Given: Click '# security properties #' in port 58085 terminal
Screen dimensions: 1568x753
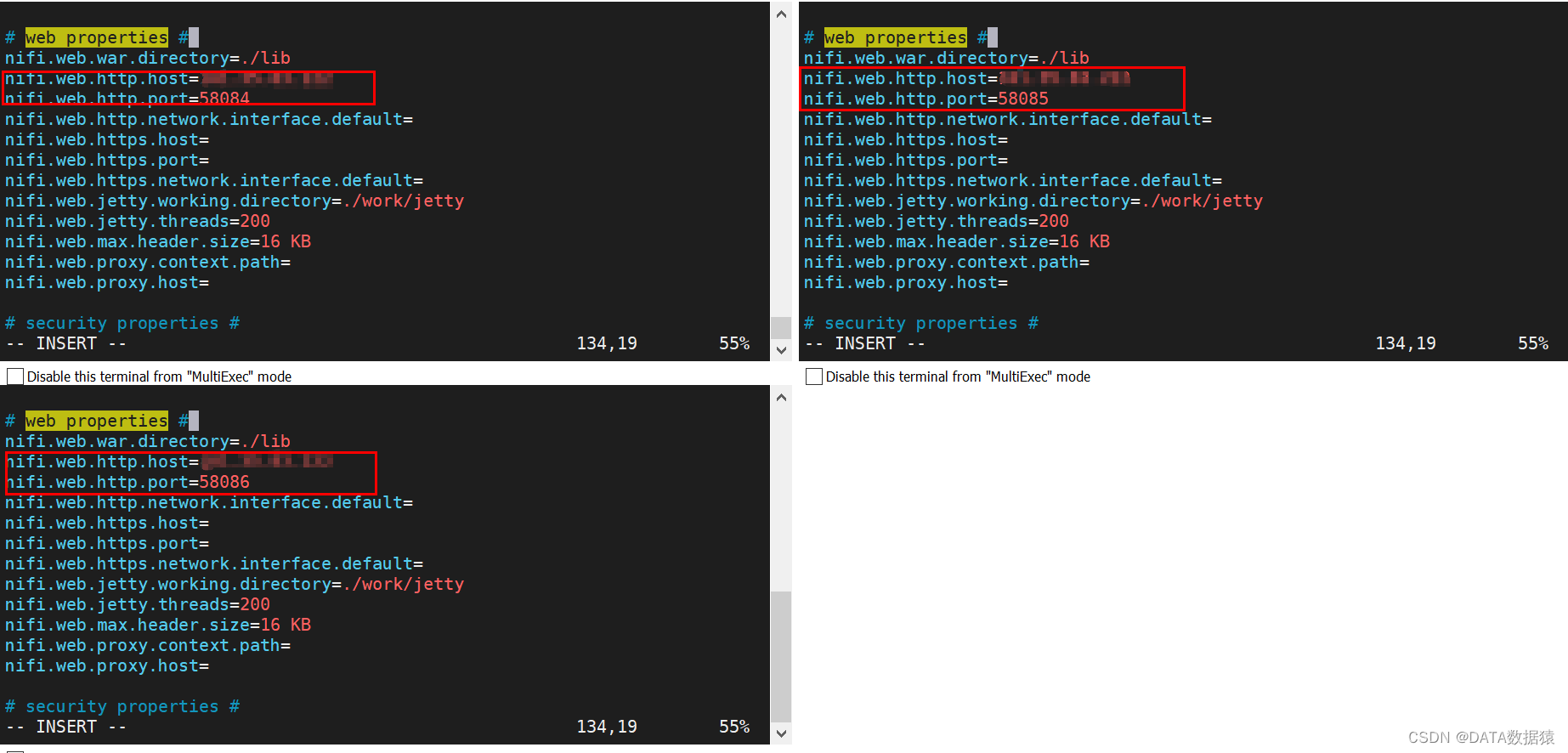Looking at the screenshot, I should (921, 323).
